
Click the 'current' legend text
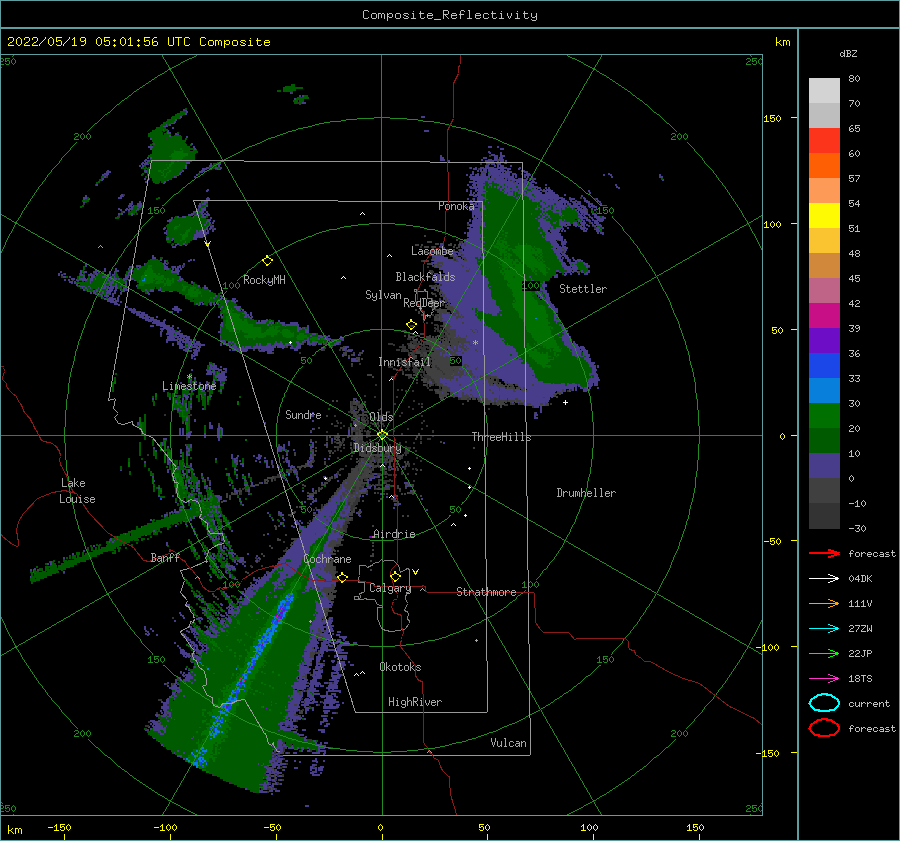coord(869,704)
